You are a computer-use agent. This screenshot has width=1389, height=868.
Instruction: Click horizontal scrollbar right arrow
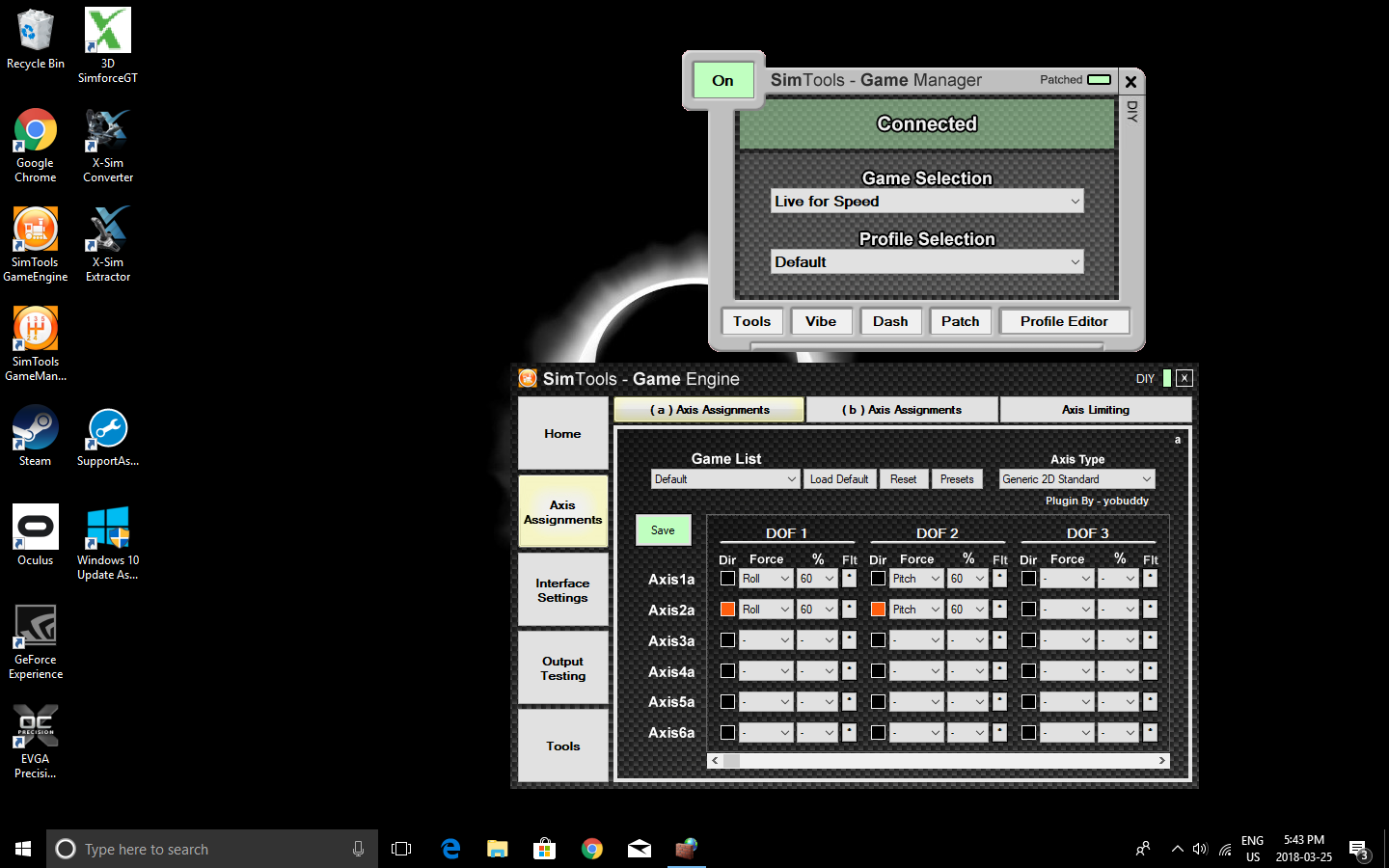pyautogui.click(x=1162, y=761)
